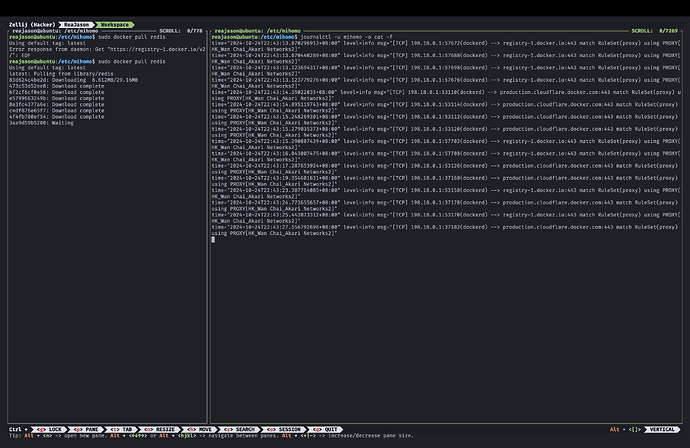690x448 pixels.
Task: Click the docker Downloading progress line
Action: click(x=73, y=80)
